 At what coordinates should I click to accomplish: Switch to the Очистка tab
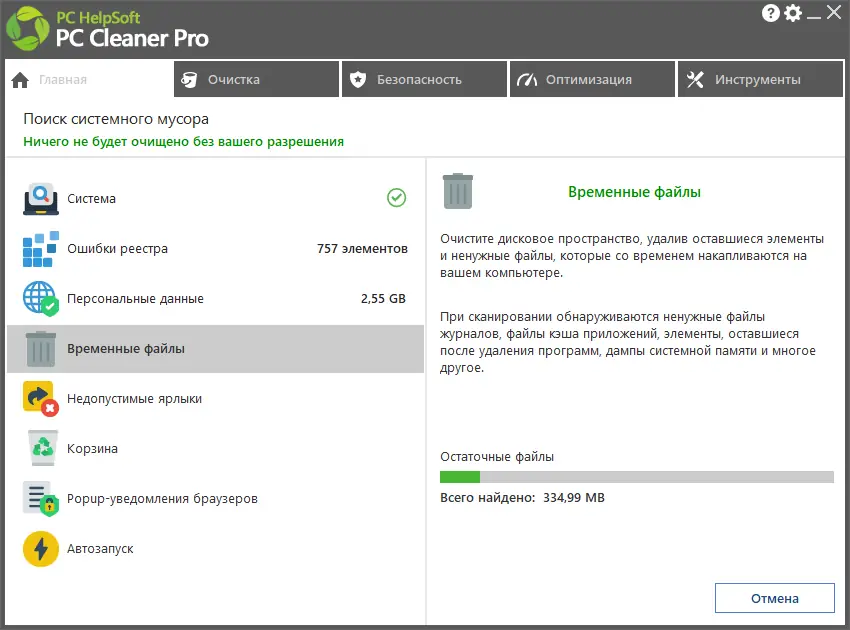pyautogui.click(x=256, y=79)
